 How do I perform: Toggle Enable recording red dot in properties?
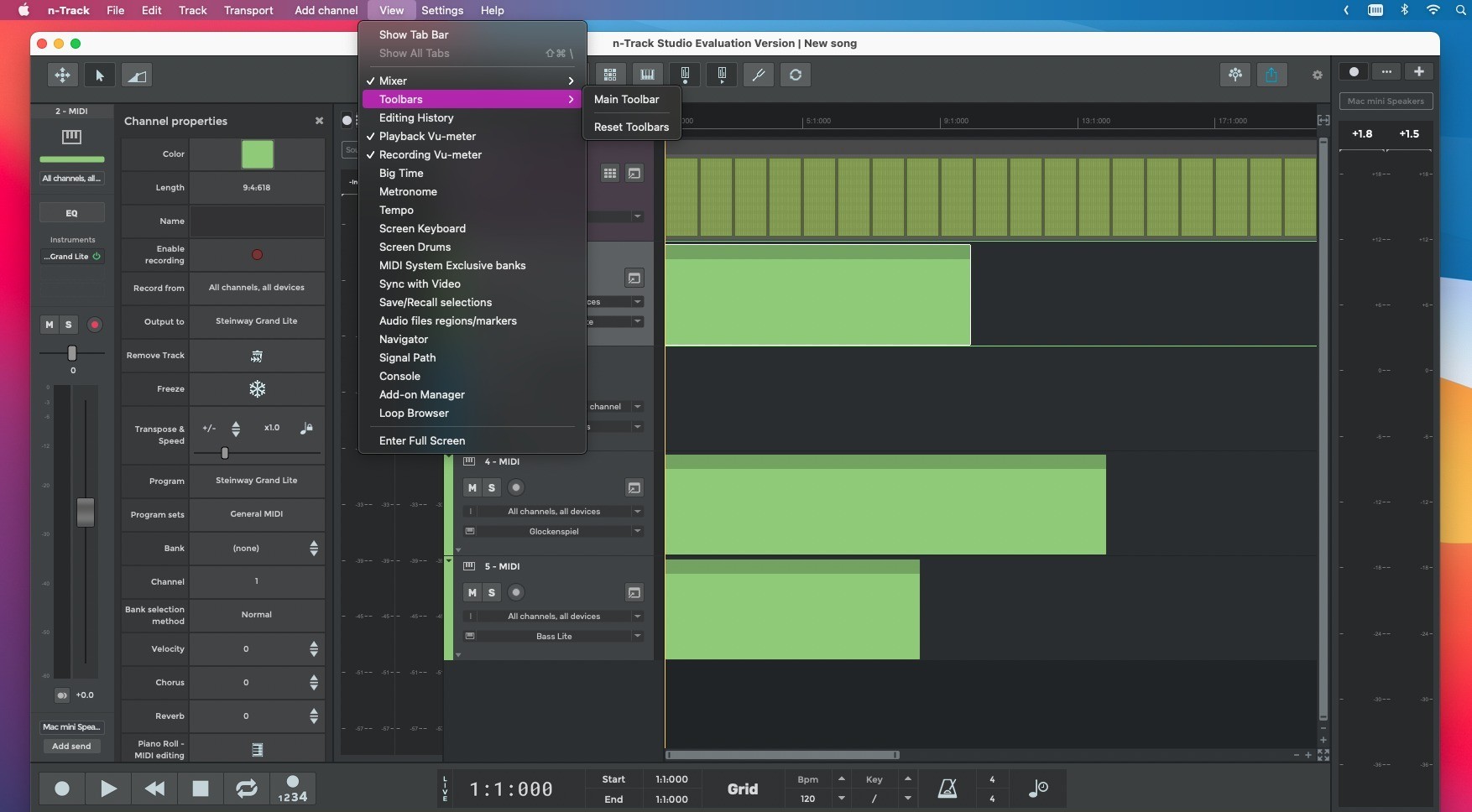click(x=257, y=255)
